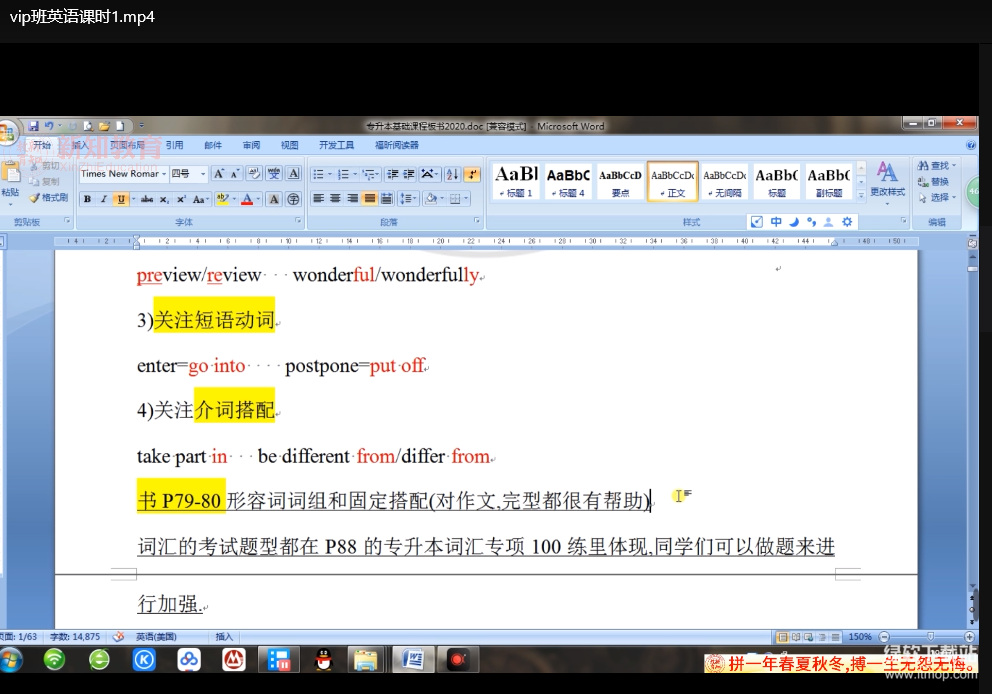Image resolution: width=992 pixels, height=694 pixels.
Task: Click the Align Text Right icon
Action: click(352, 199)
